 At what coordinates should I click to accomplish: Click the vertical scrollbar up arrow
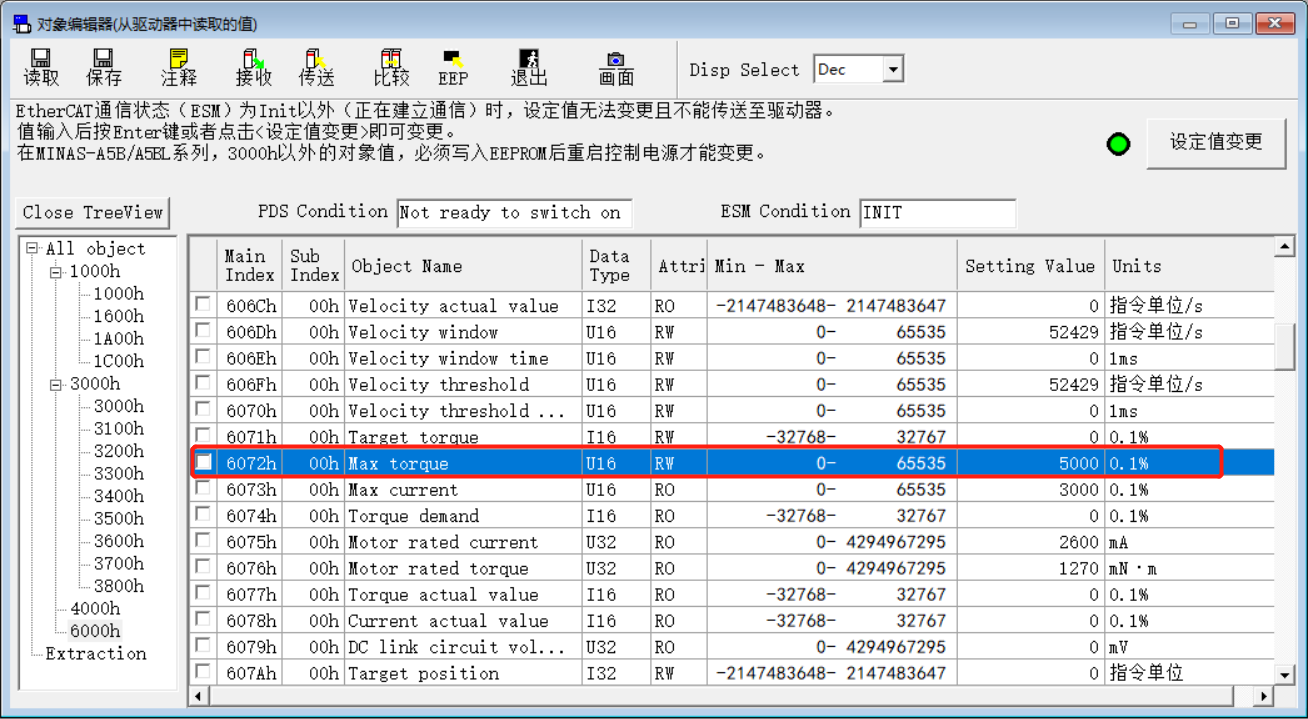coord(1285,246)
